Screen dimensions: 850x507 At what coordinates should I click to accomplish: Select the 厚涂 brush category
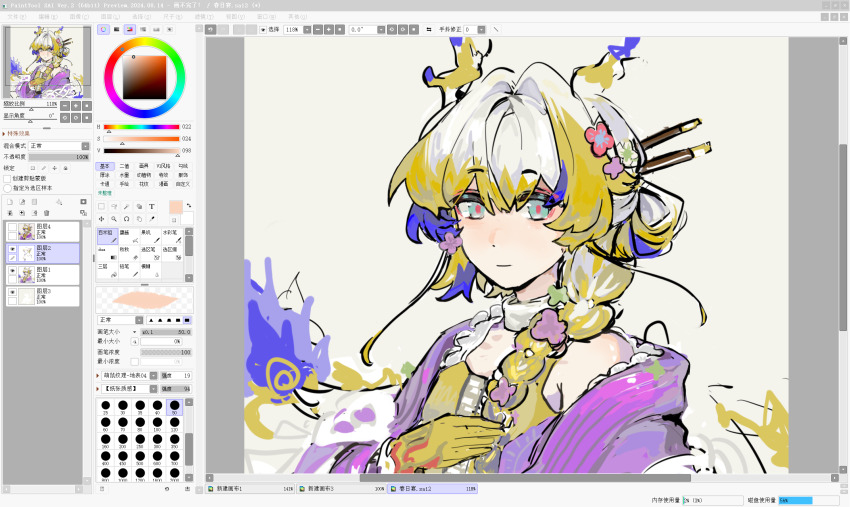pyautogui.click(x=105, y=175)
